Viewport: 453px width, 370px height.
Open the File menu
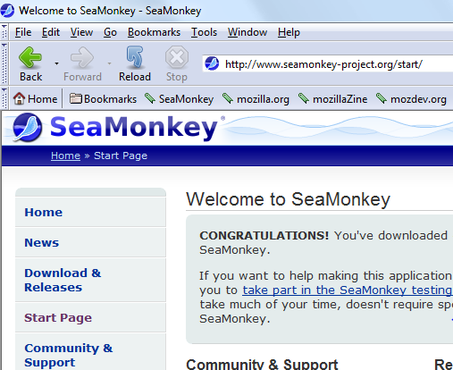23,32
